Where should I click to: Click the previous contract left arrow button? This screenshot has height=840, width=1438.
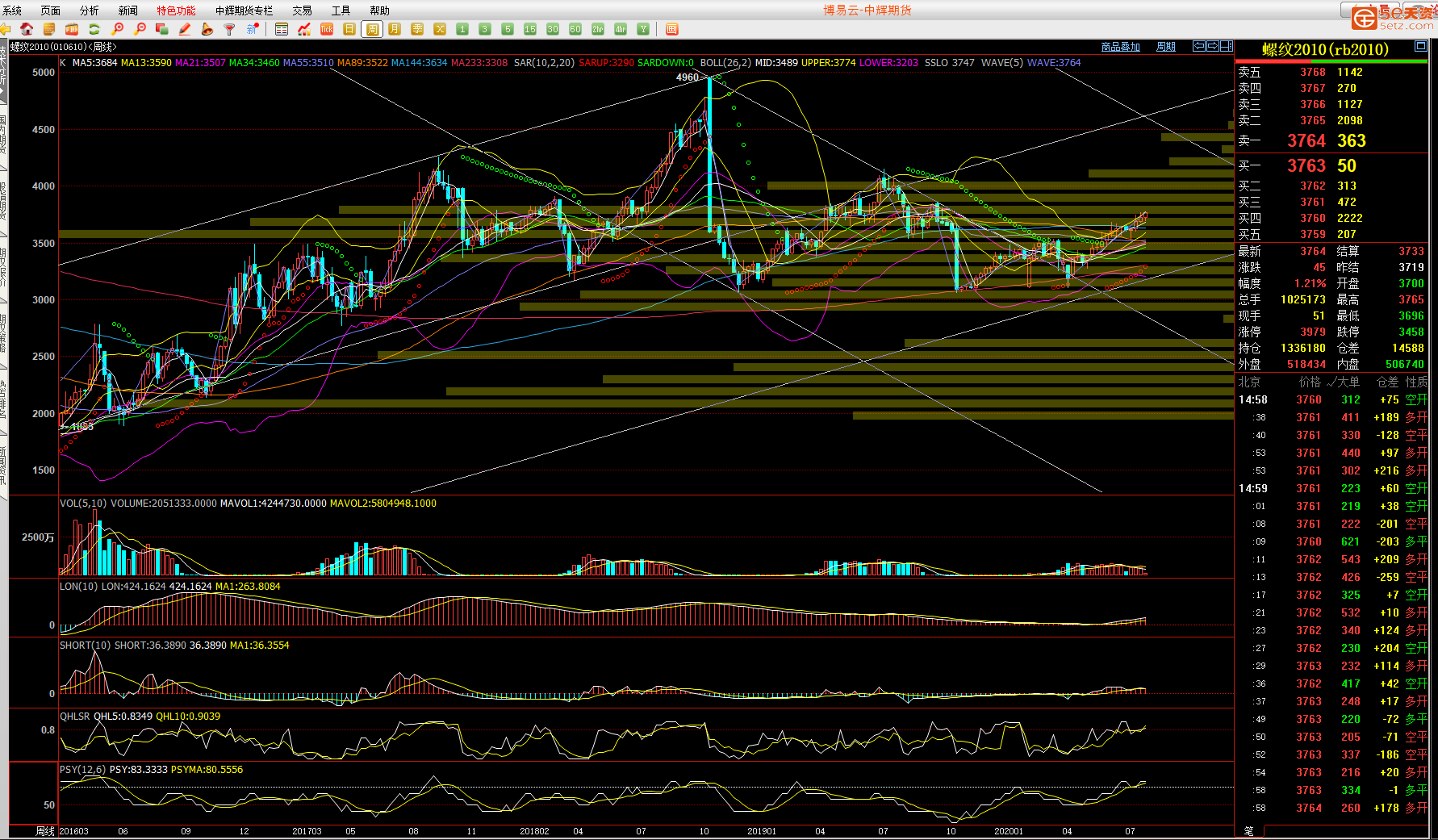pos(1199,46)
